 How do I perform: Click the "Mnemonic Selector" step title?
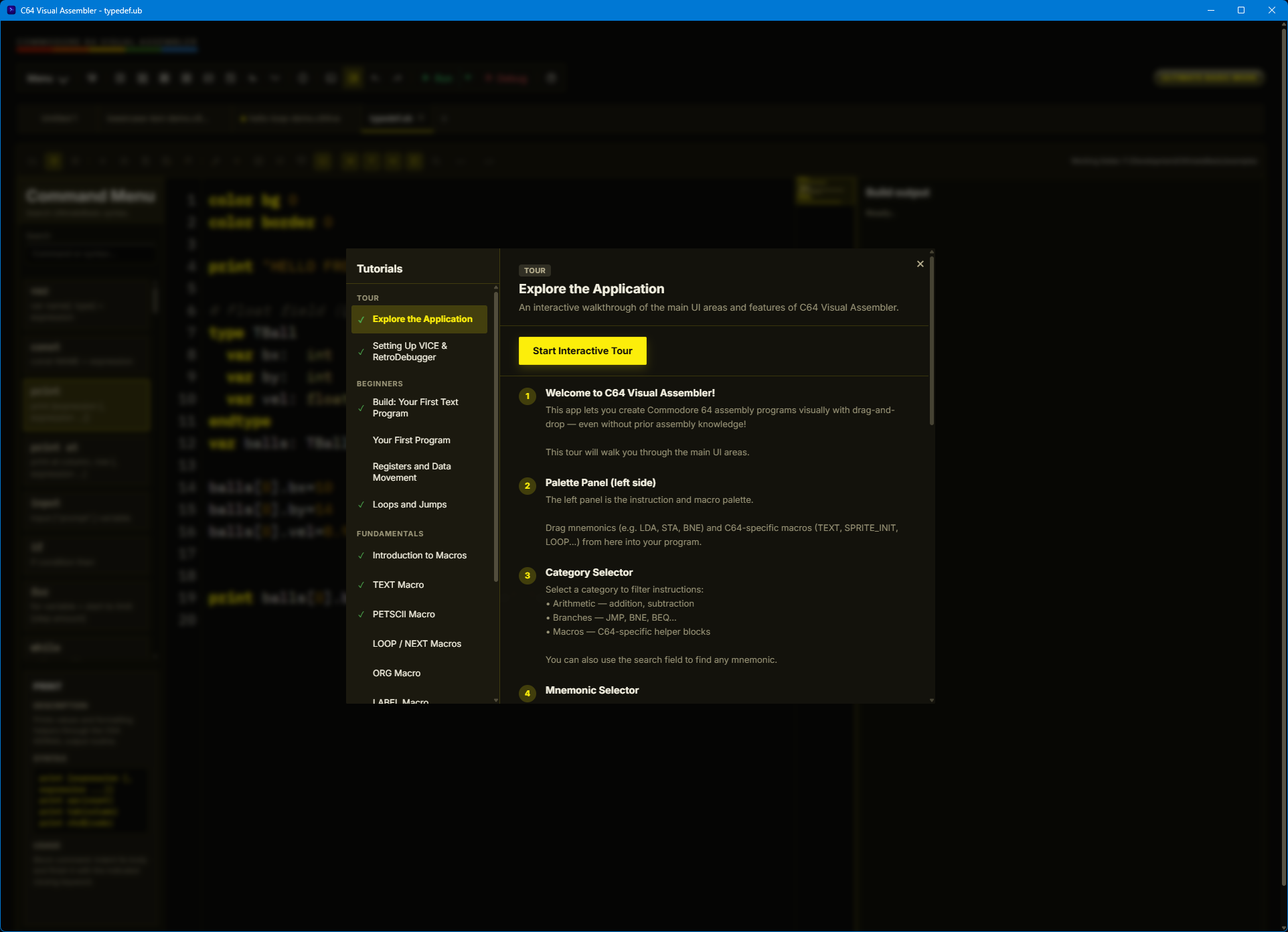tap(592, 690)
